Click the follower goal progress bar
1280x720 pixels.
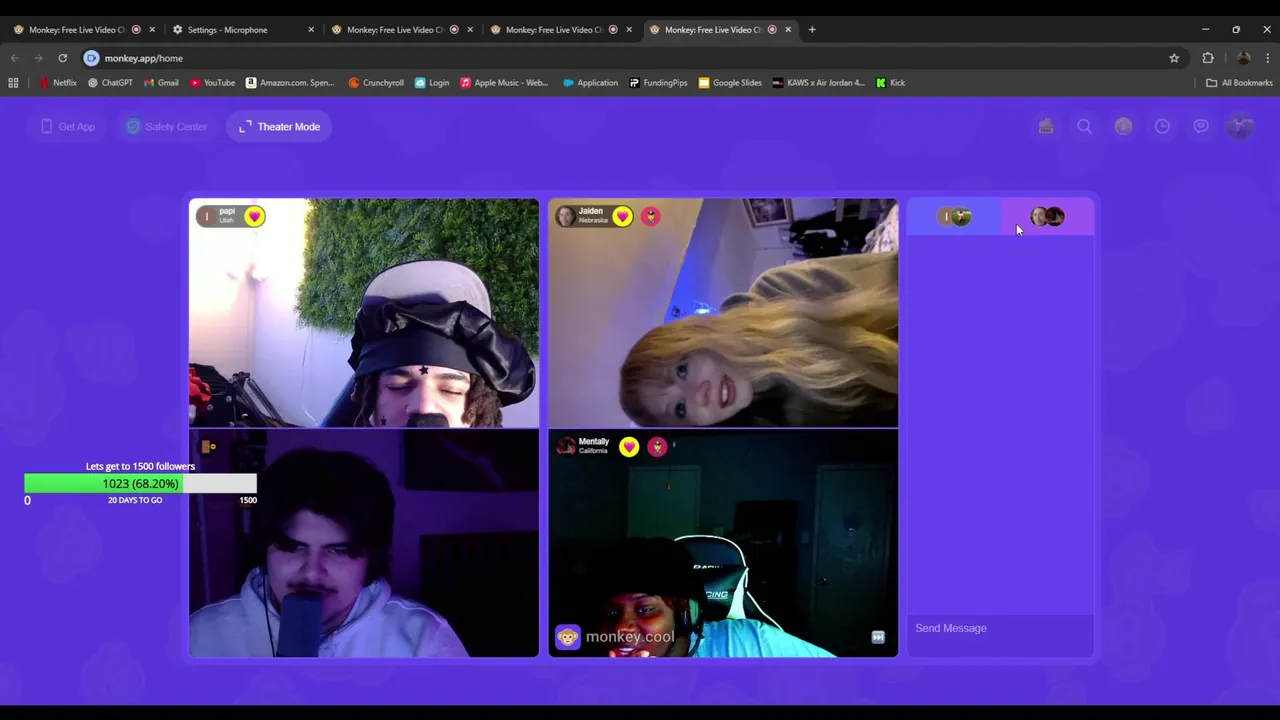pyautogui.click(x=140, y=484)
